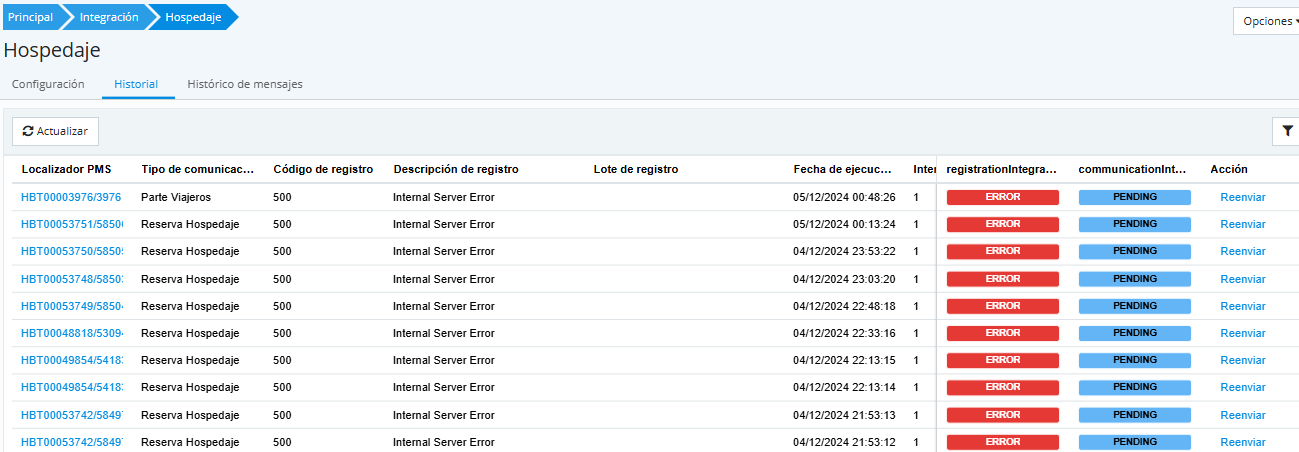The width and height of the screenshot is (1299, 452).
Task: Switch to the Configuración tab
Action: 48,84
